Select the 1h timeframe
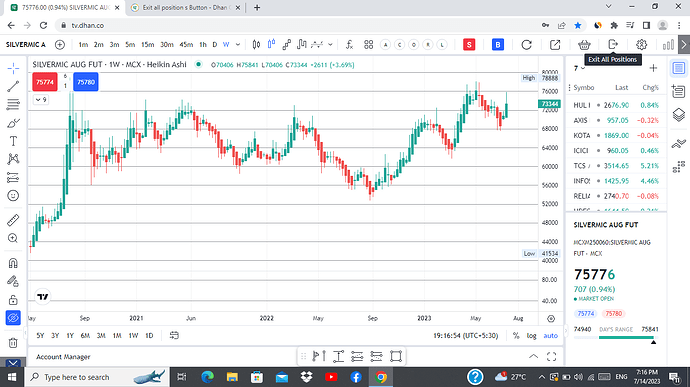This screenshot has width=690, height=387. pos(203,44)
